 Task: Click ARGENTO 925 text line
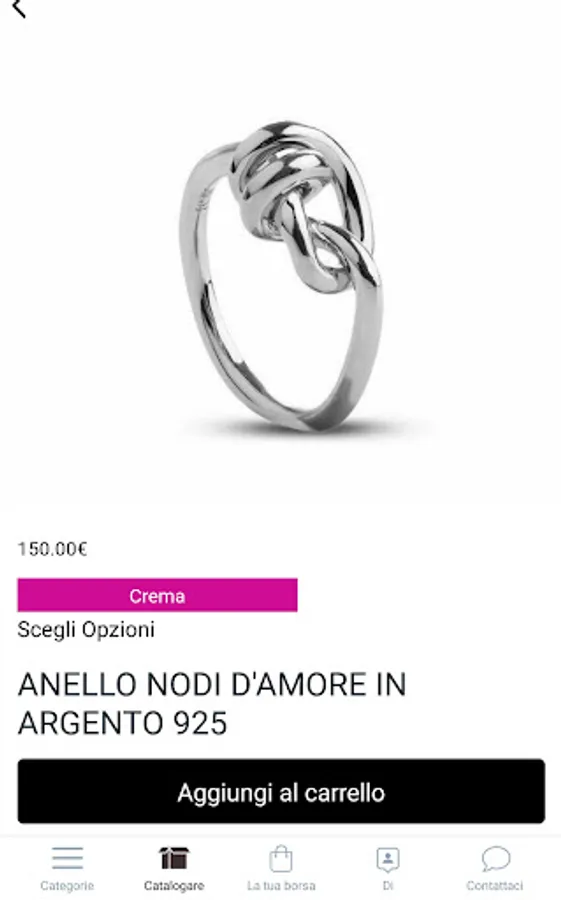[122, 723]
